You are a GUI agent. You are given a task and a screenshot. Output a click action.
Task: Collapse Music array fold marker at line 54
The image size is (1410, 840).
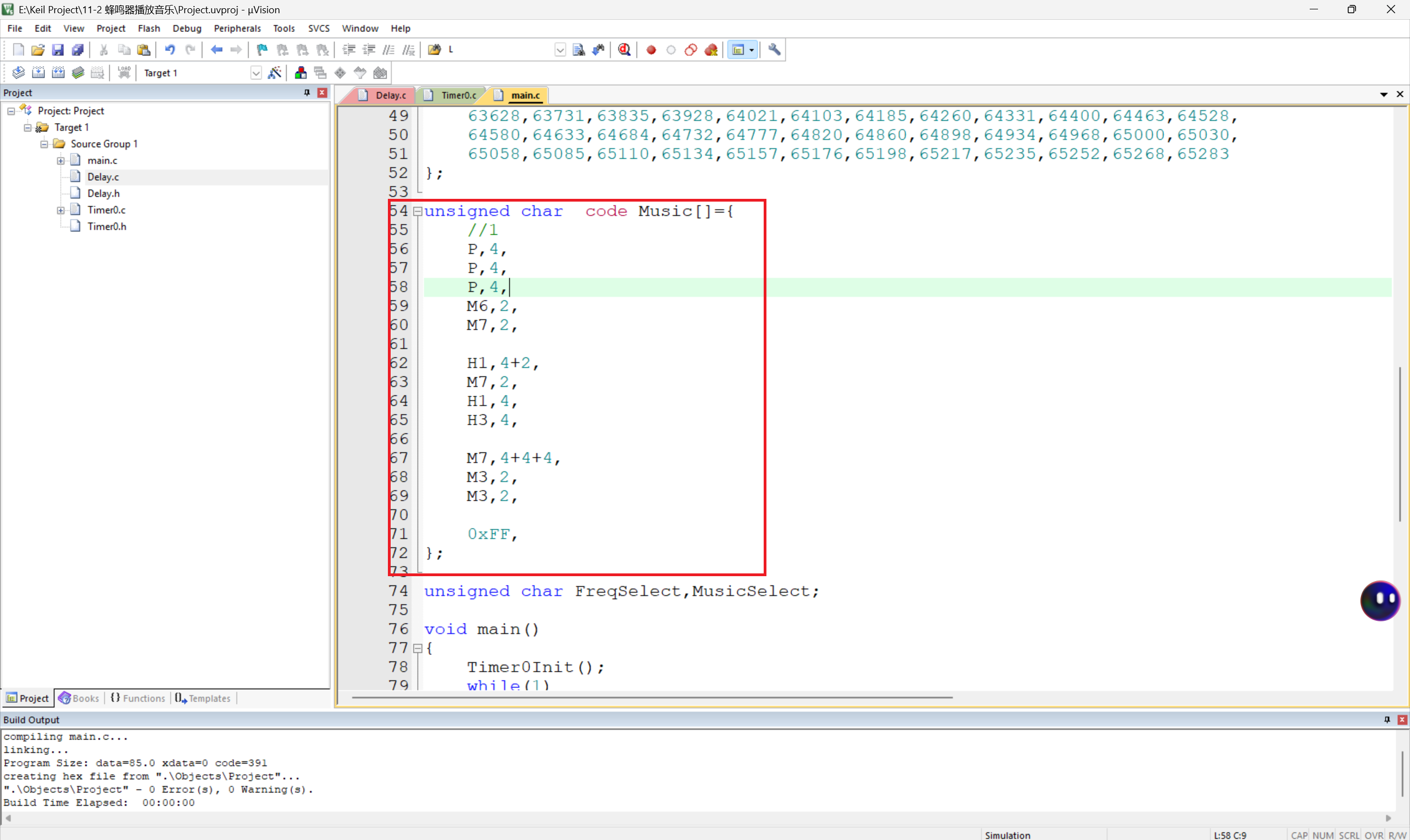pos(418,211)
